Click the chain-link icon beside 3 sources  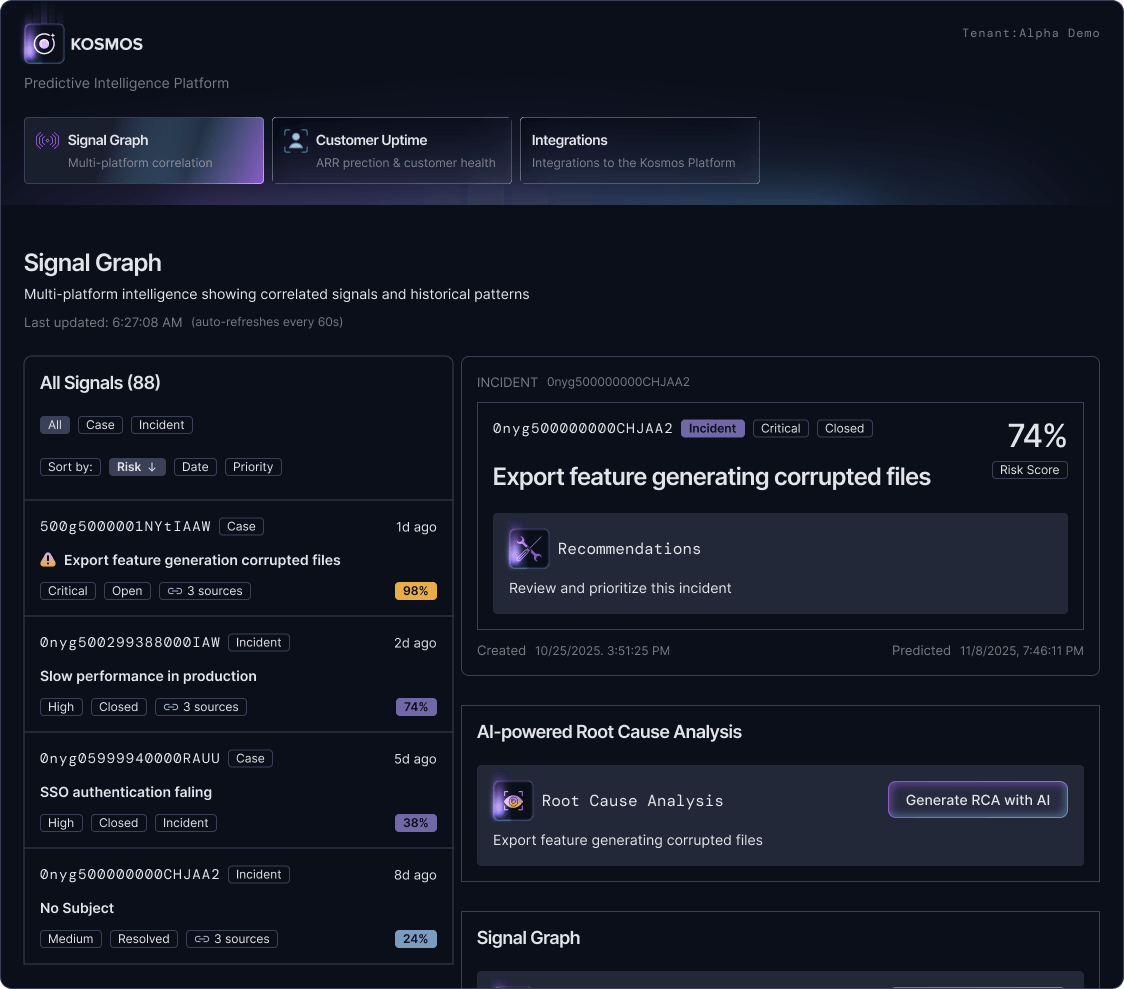(173, 591)
